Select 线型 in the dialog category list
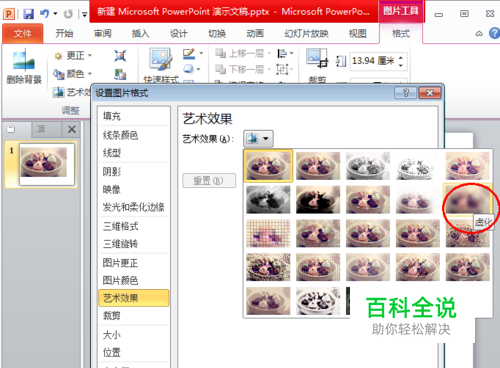This screenshot has height=368, width=500. tap(134, 153)
